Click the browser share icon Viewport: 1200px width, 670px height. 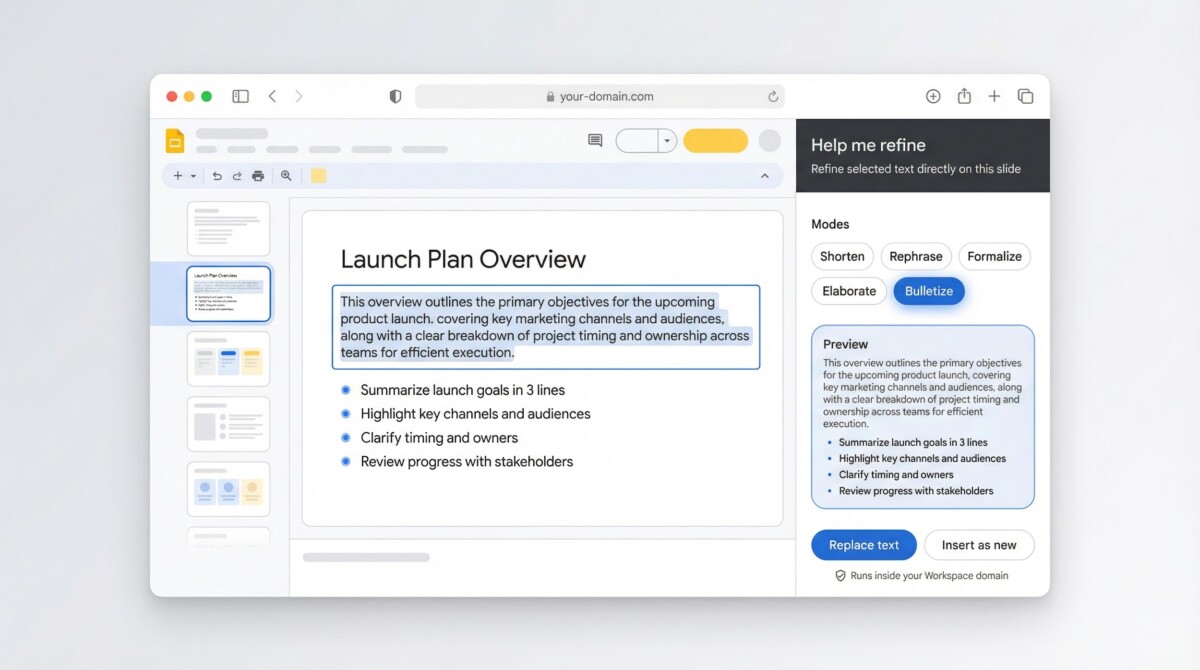tap(964, 97)
